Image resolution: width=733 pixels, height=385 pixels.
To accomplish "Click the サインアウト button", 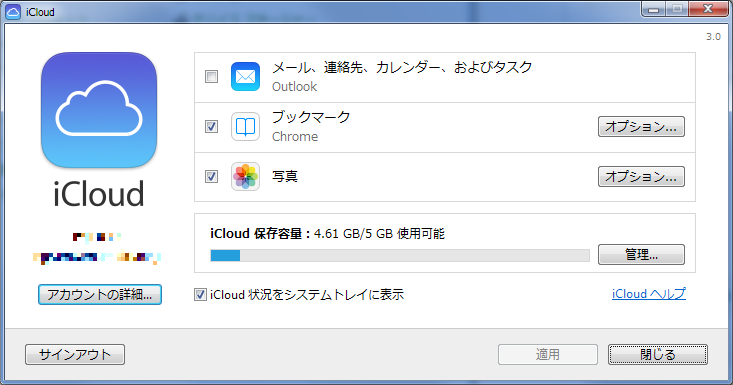I will (75, 355).
